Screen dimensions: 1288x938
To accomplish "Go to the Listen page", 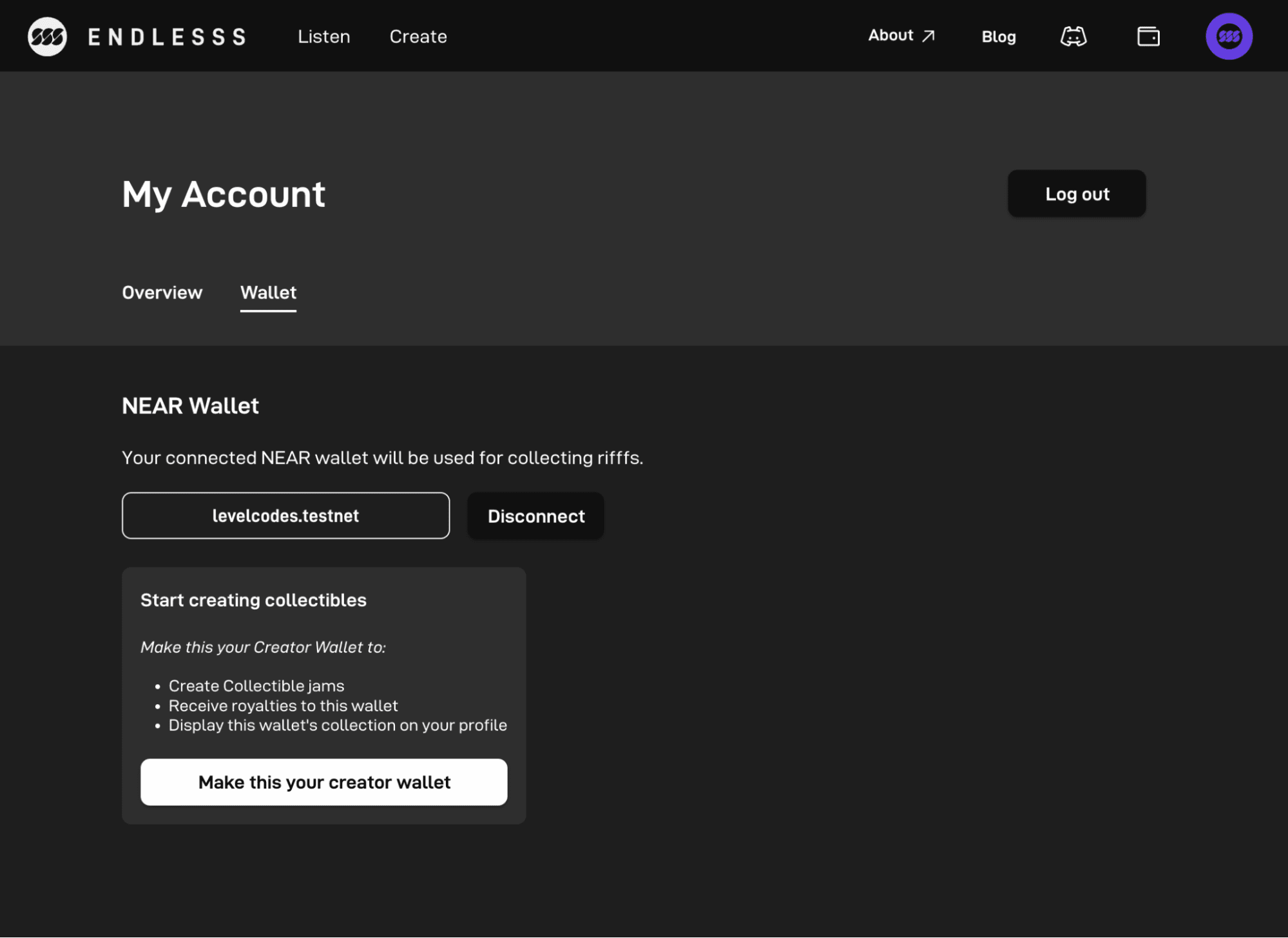I will pyautogui.click(x=323, y=37).
